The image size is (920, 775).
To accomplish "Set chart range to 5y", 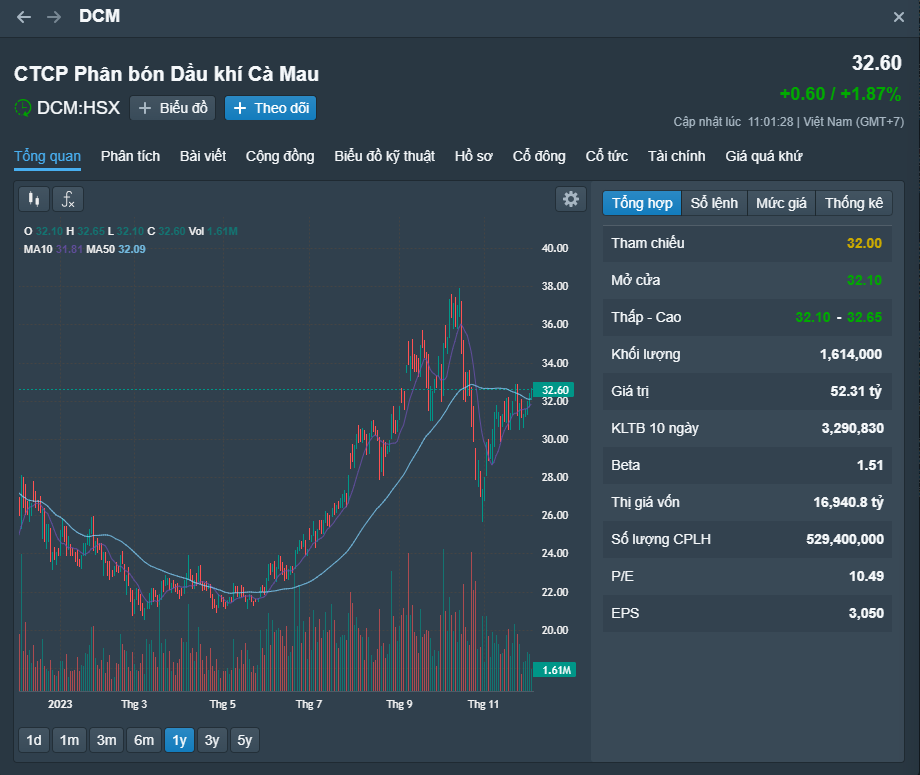I will click(x=245, y=740).
